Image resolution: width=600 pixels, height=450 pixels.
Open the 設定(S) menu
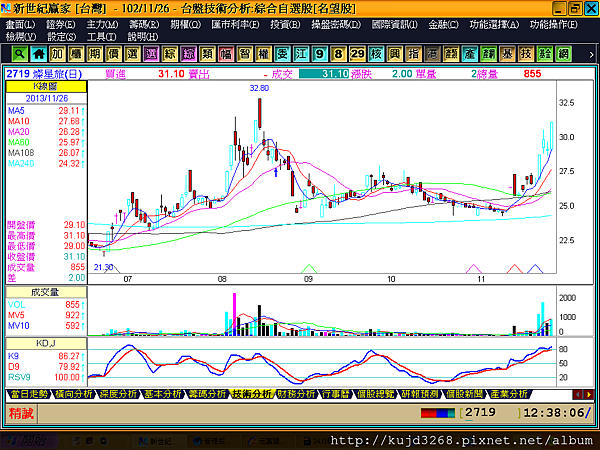pyautogui.click(x=62, y=37)
